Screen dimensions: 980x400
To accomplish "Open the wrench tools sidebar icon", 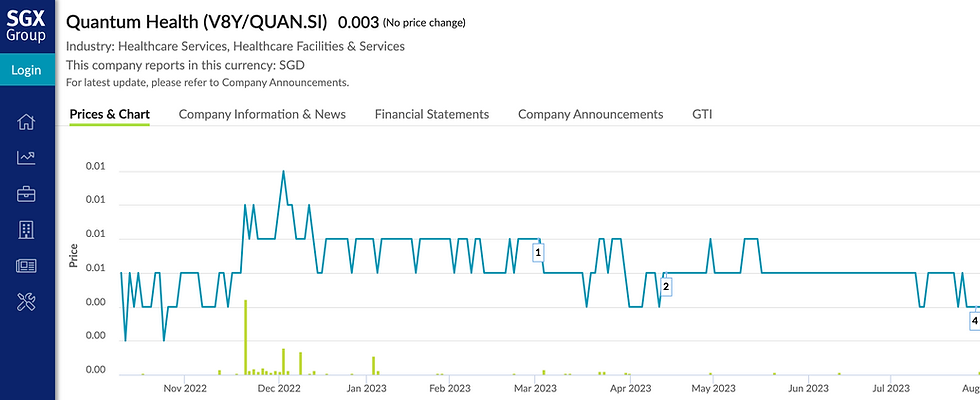I will pyautogui.click(x=26, y=302).
